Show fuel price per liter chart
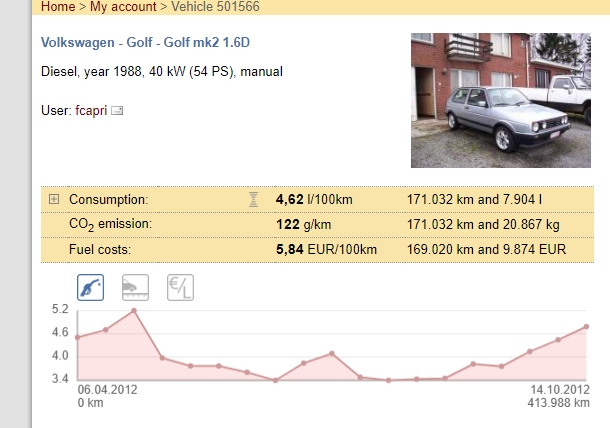 (x=181, y=288)
